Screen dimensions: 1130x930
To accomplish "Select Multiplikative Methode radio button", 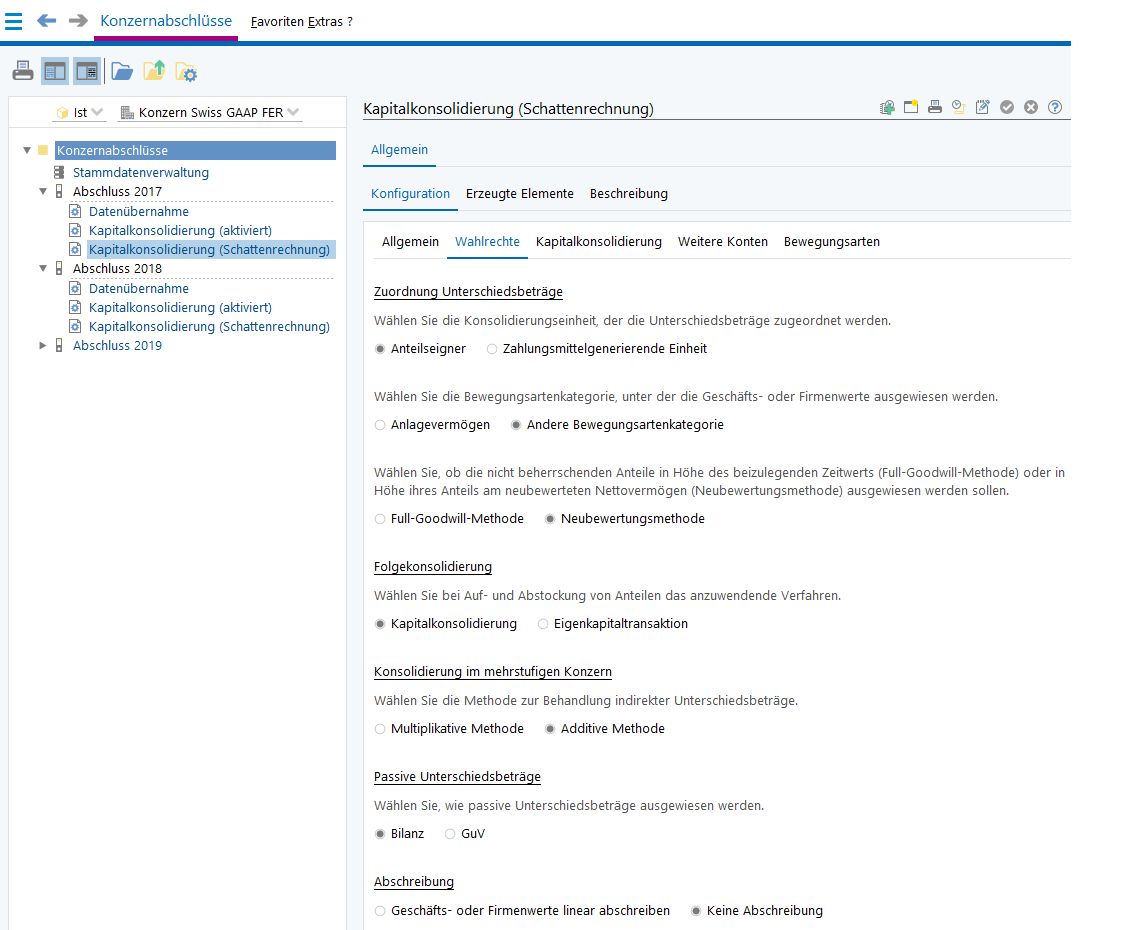I will click(380, 730).
